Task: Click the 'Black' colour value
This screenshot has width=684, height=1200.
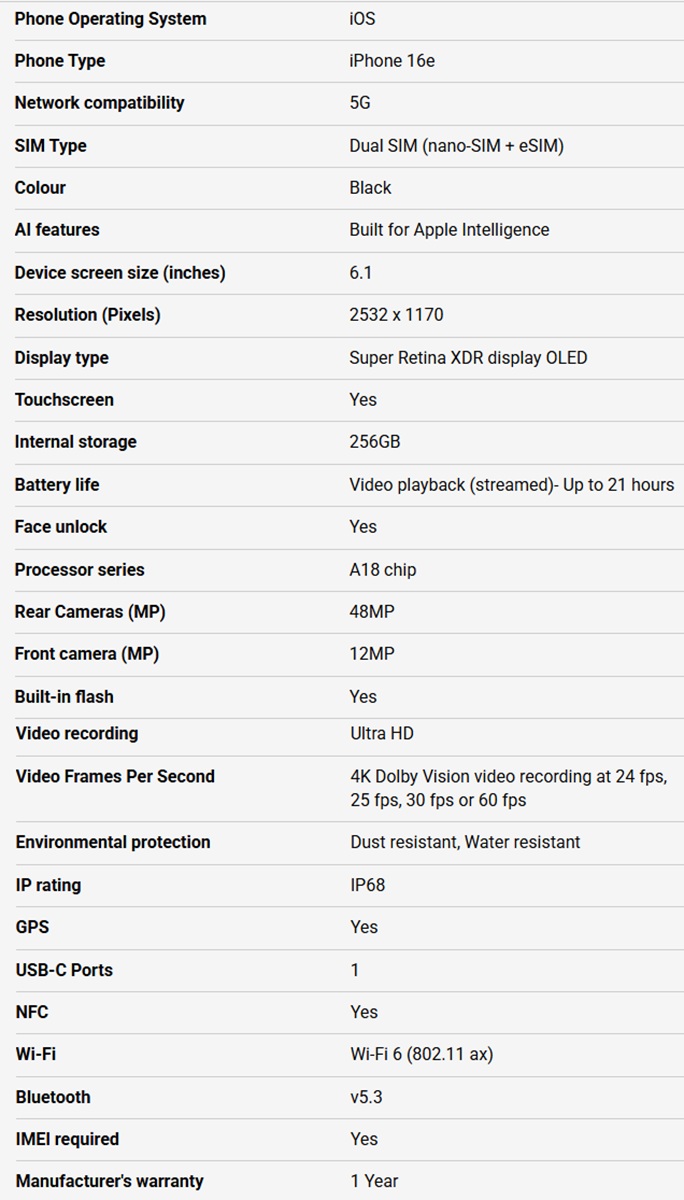Action: pos(370,188)
